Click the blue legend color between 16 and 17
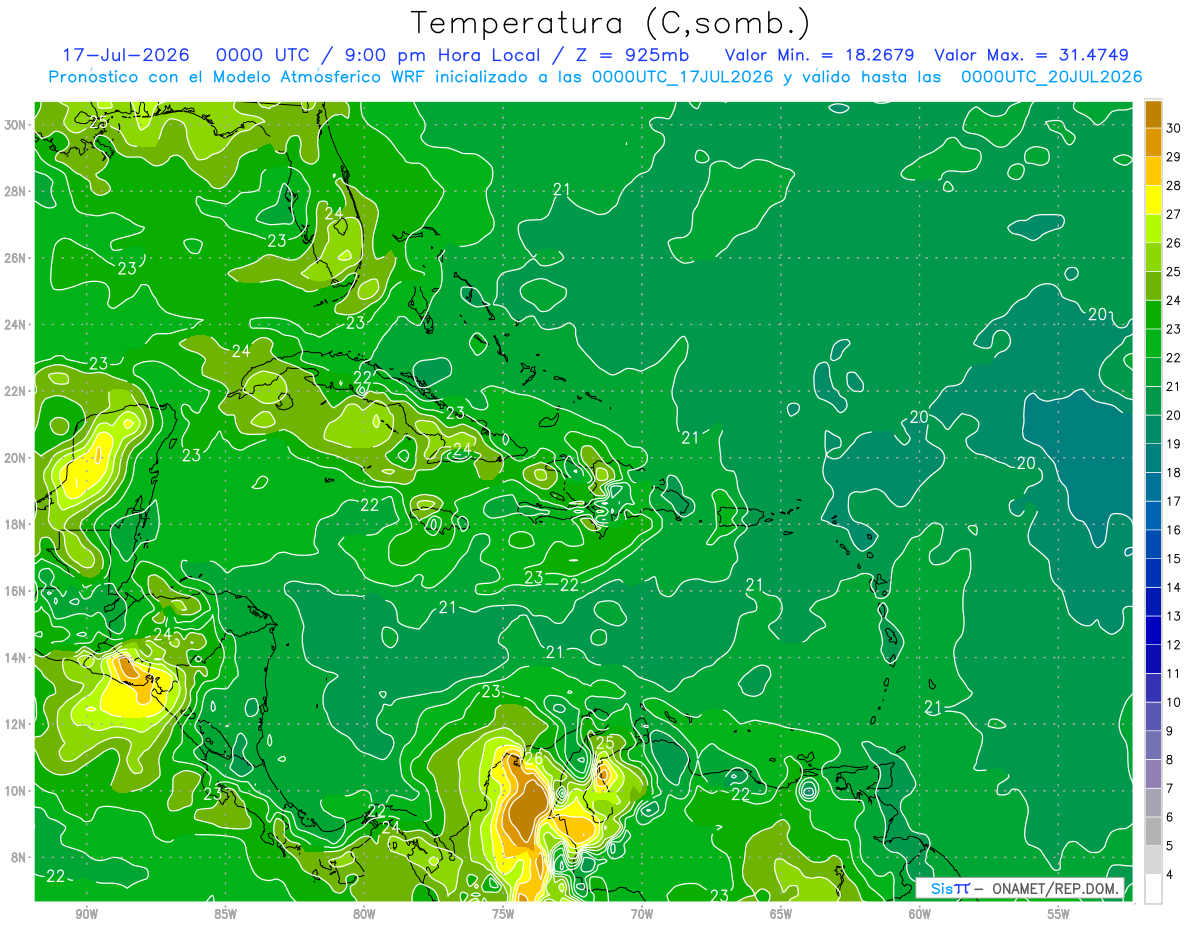Screen dimensions: 1200x927 pyautogui.click(x=1153, y=516)
